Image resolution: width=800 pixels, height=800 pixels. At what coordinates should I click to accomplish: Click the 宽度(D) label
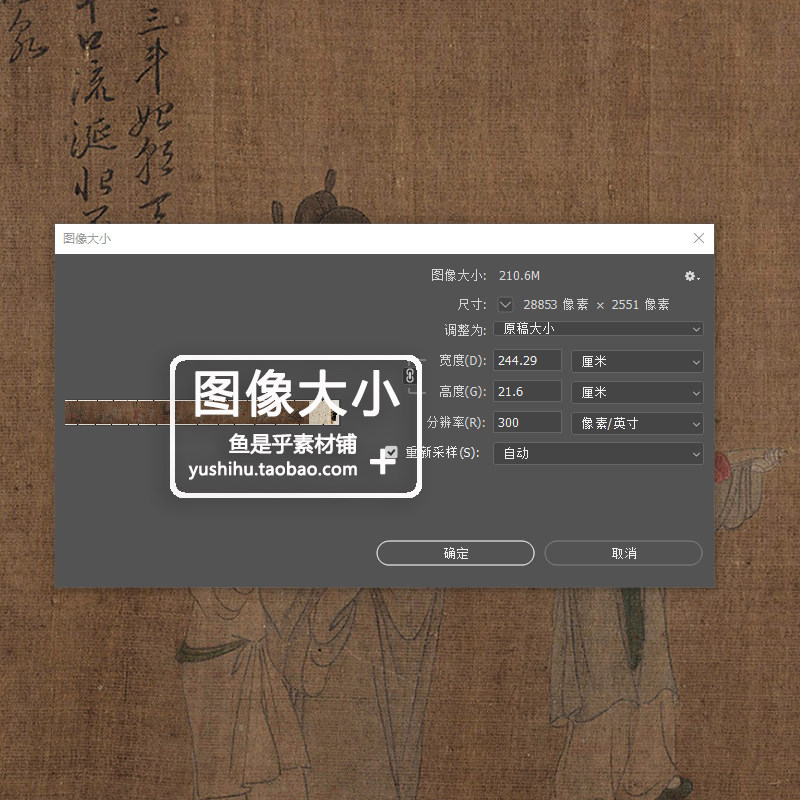[x=462, y=361]
